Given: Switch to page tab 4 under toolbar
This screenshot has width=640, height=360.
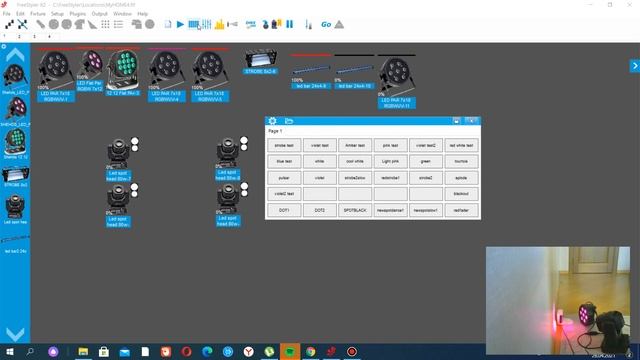Looking at the screenshot, I should click(49, 36).
